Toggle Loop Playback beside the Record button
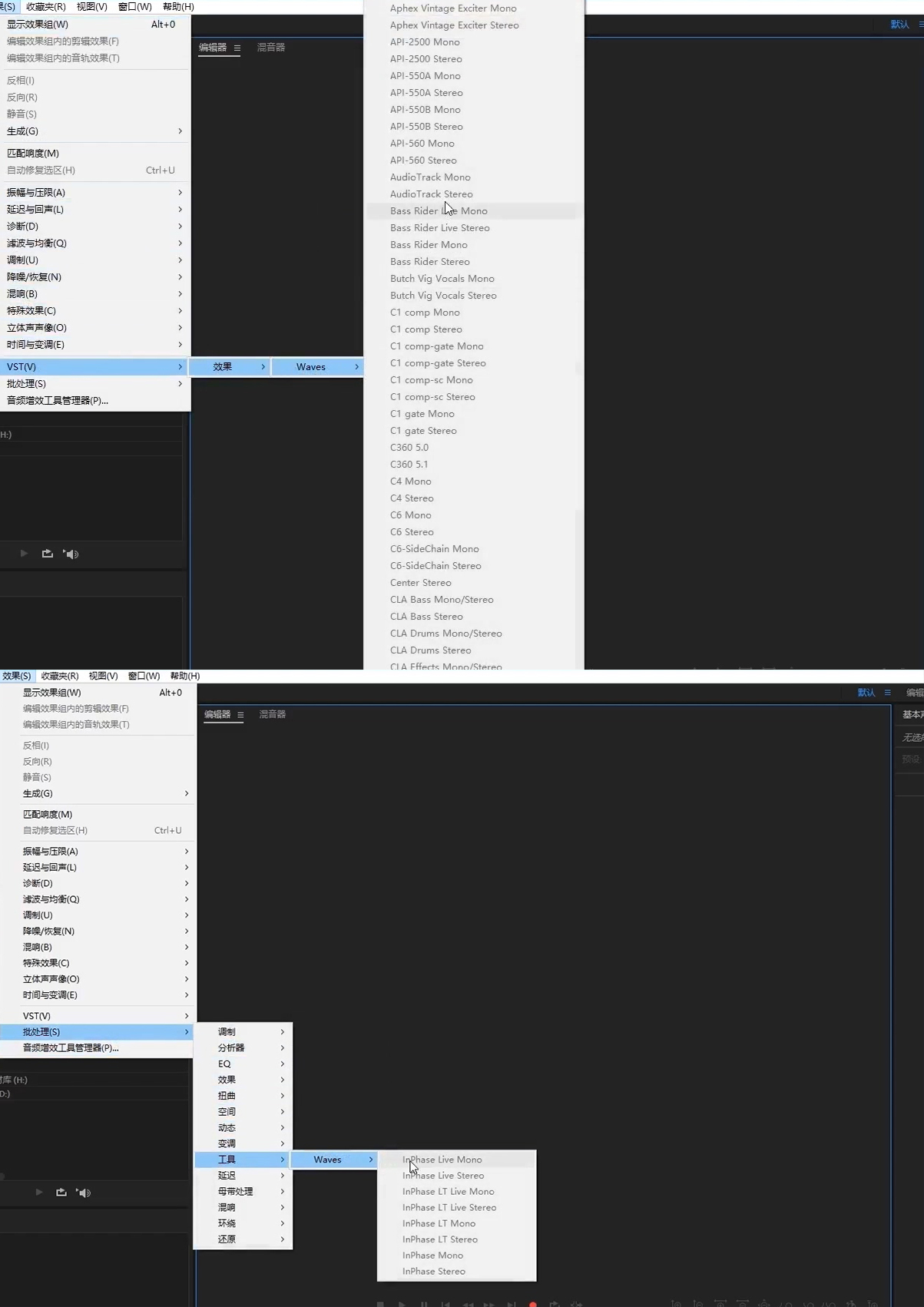Screen dimensions: 924x1307 [x=555, y=1304]
